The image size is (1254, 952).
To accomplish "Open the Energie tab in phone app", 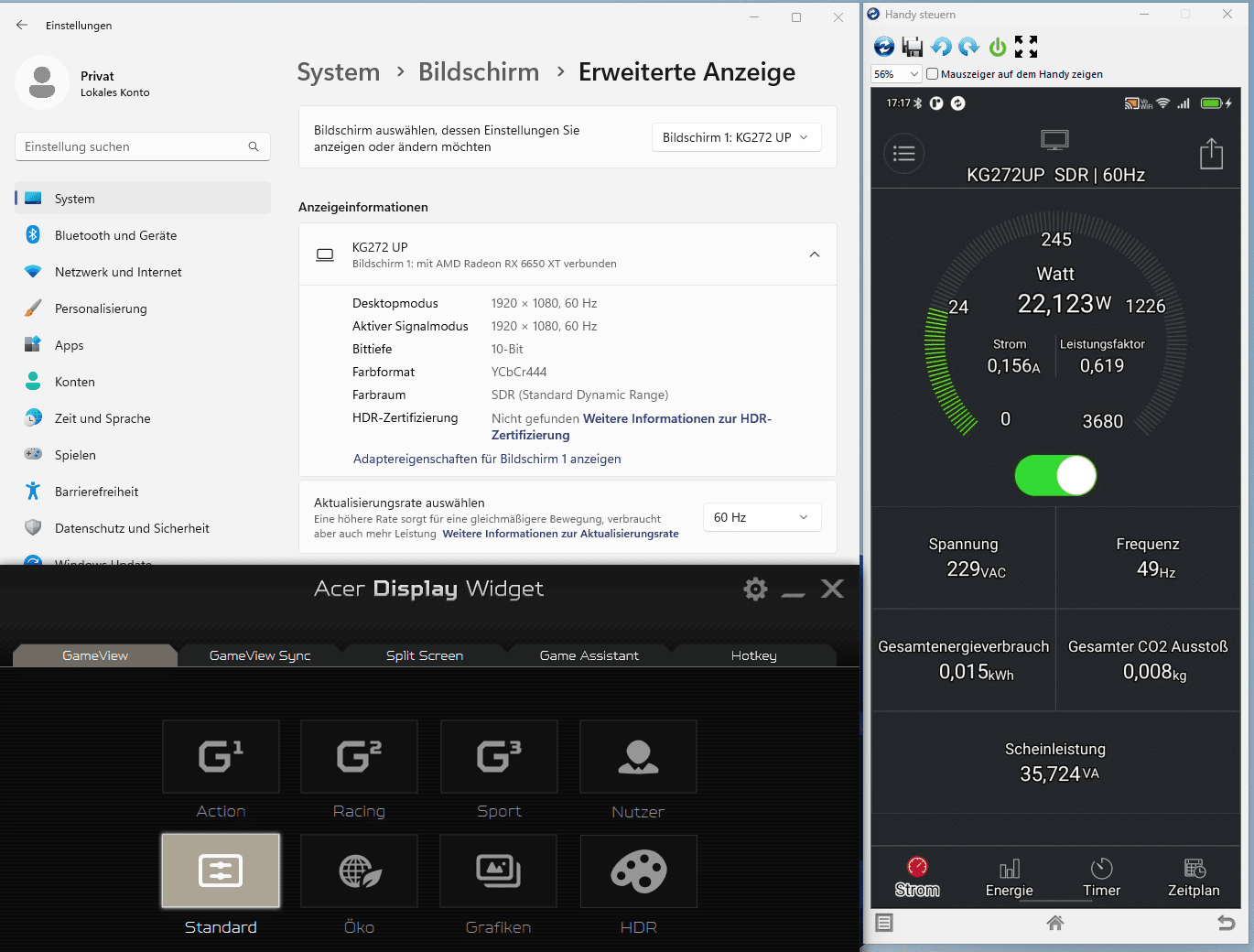I will click(1009, 878).
